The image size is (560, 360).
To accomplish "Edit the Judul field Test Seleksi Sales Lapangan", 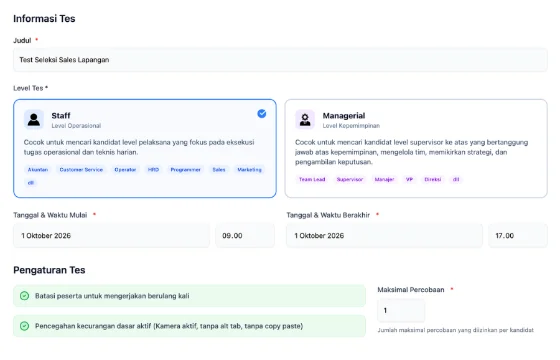I will tap(280, 60).
